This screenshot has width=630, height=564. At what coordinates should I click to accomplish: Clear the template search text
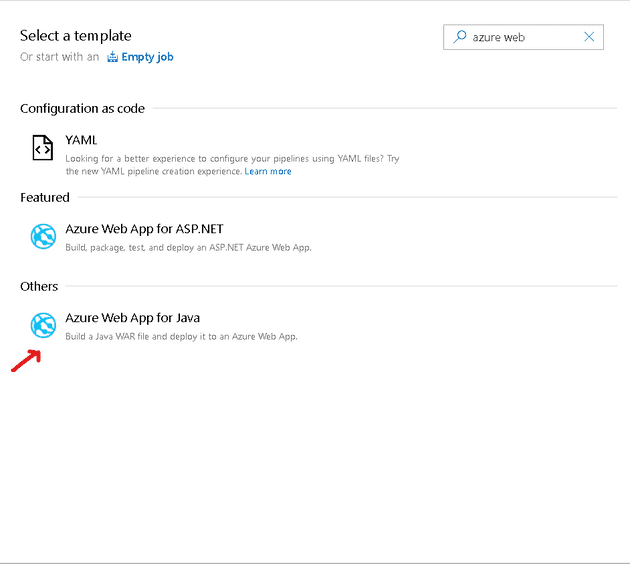point(589,37)
